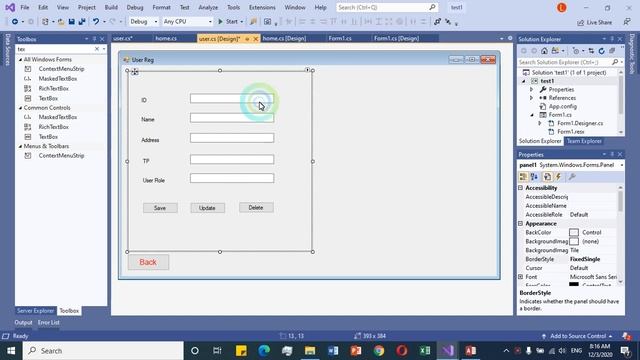Select MaskedTextBox under Common Controls
Viewport: 640px width, 360px height.
pos(58,117)
